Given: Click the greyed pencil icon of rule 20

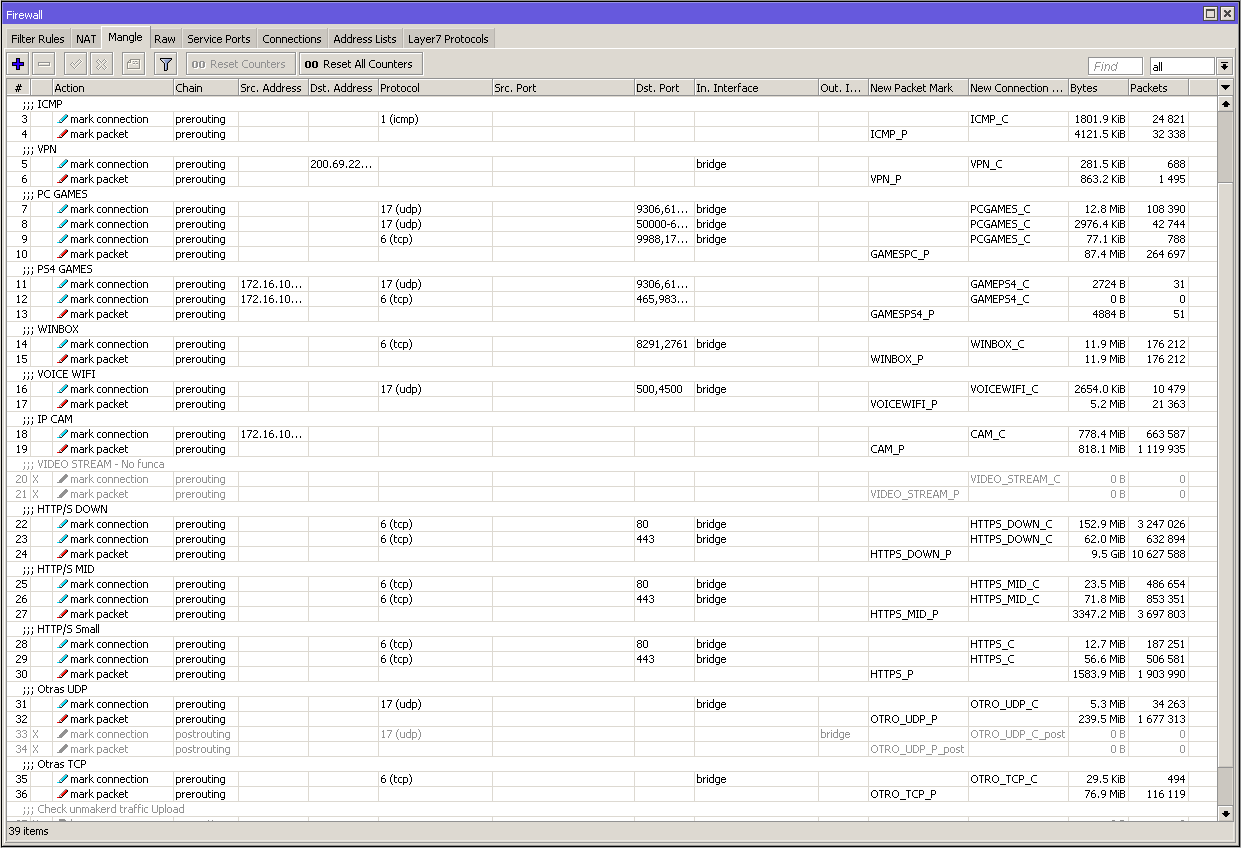Looking at the screenshot, I should 62,479.
